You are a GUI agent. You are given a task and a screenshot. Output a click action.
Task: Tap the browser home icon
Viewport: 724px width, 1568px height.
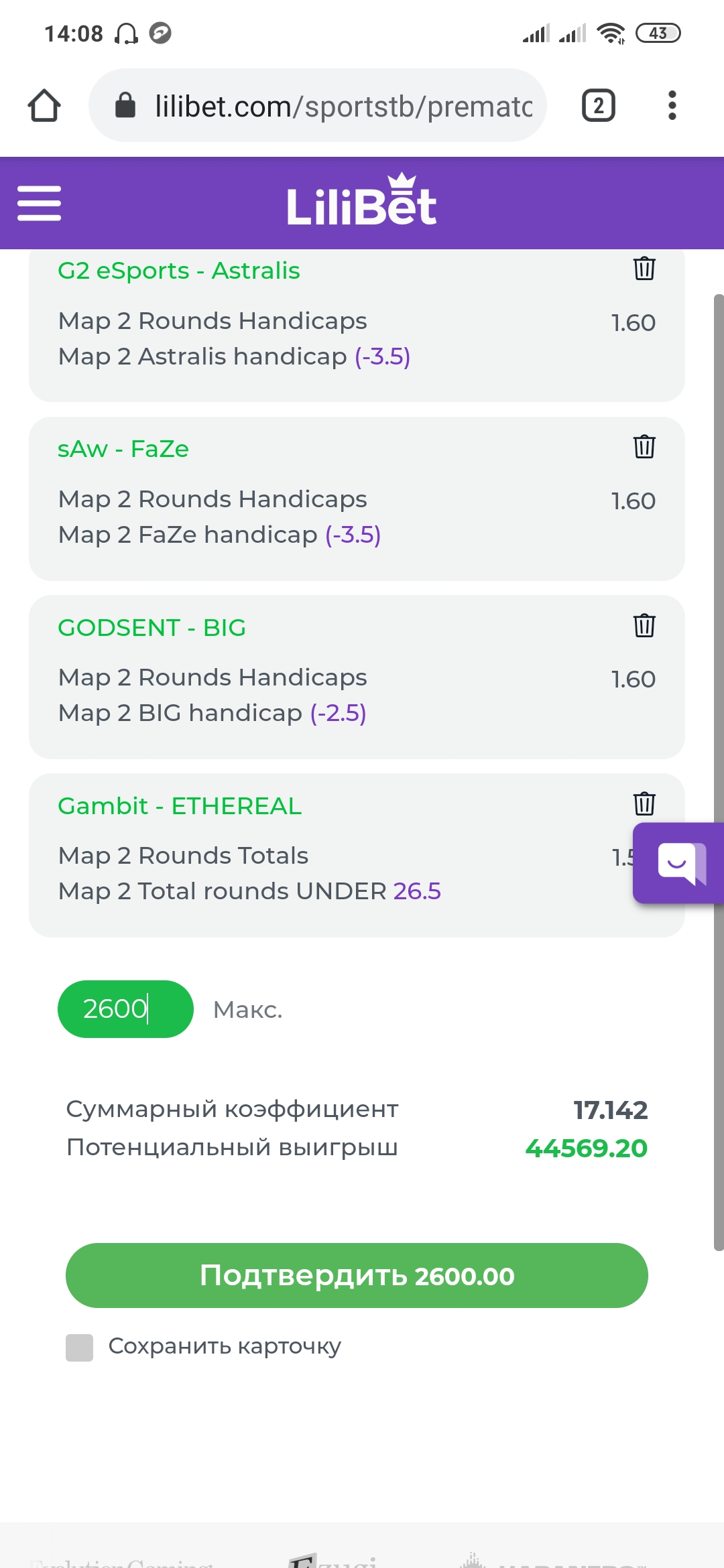[44, 106]
